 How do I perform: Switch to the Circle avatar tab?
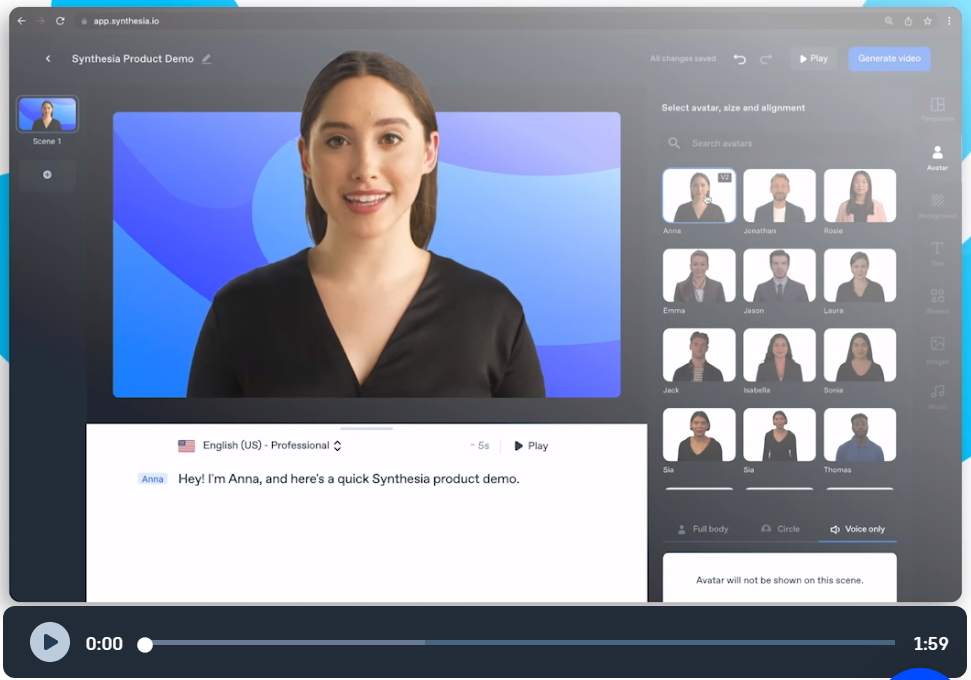pyautogui.click(x=780, y=529)
